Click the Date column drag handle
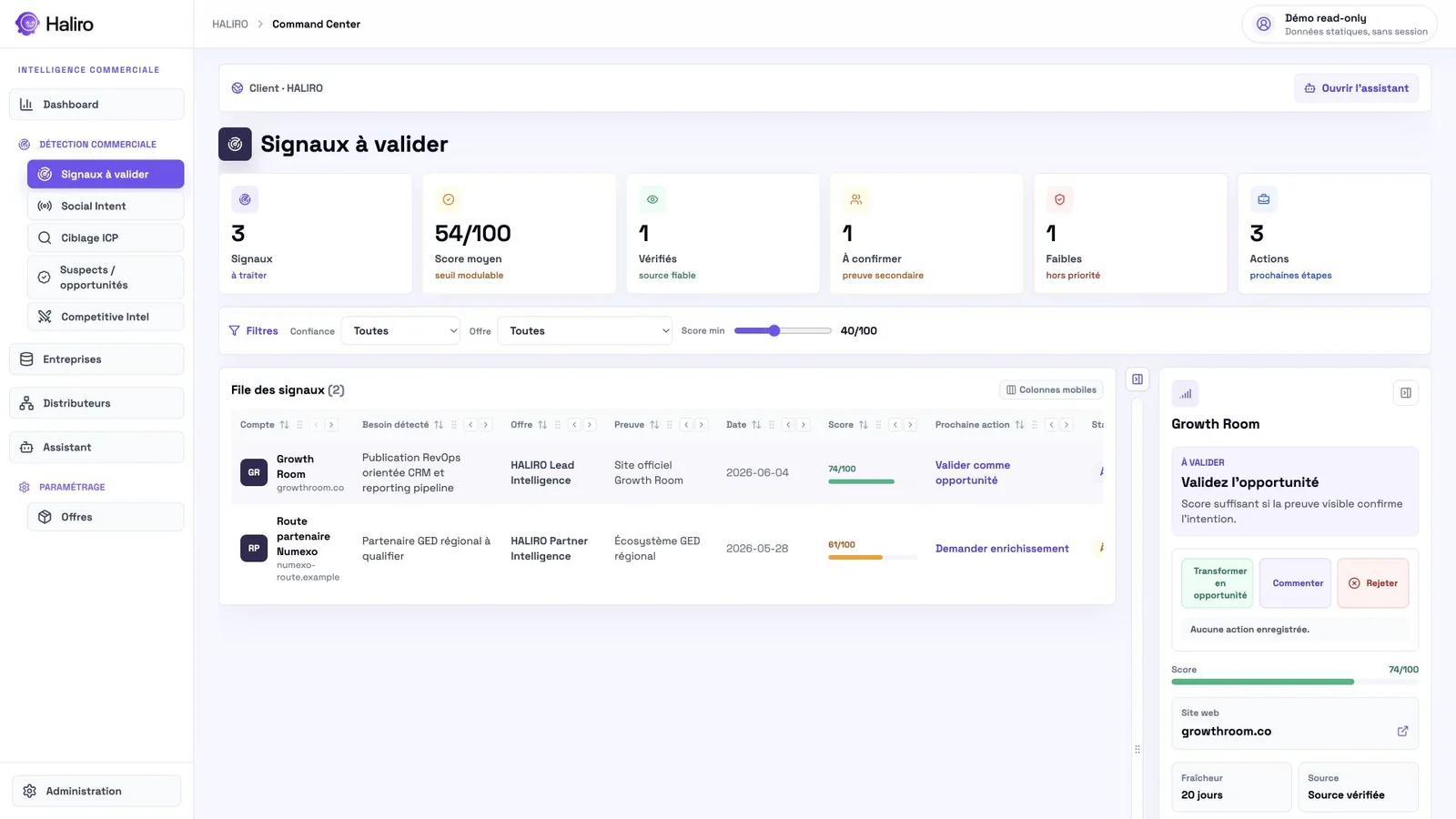 coord(772,425)
